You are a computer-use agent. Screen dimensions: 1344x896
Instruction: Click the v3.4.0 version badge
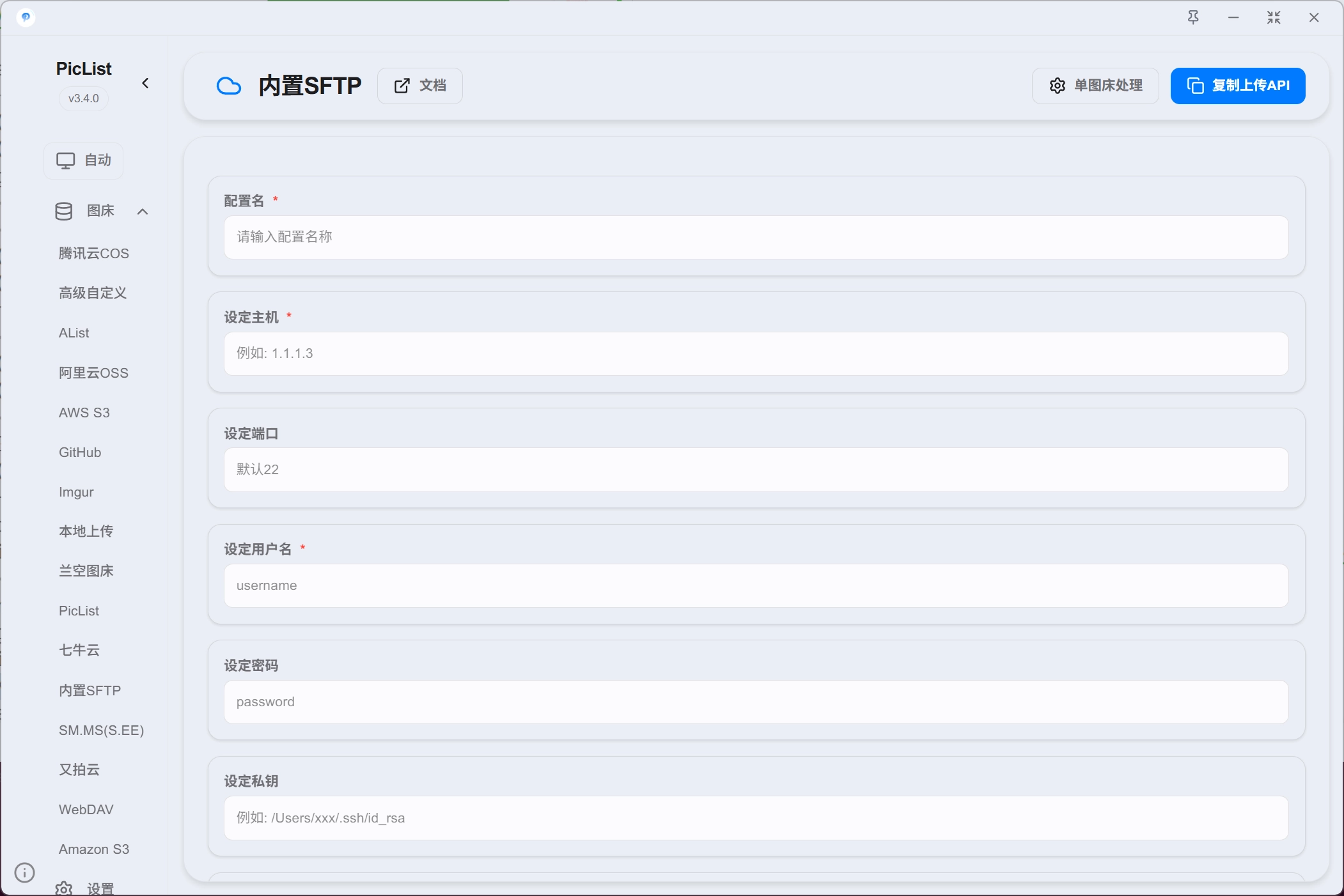tap(84, 98)
